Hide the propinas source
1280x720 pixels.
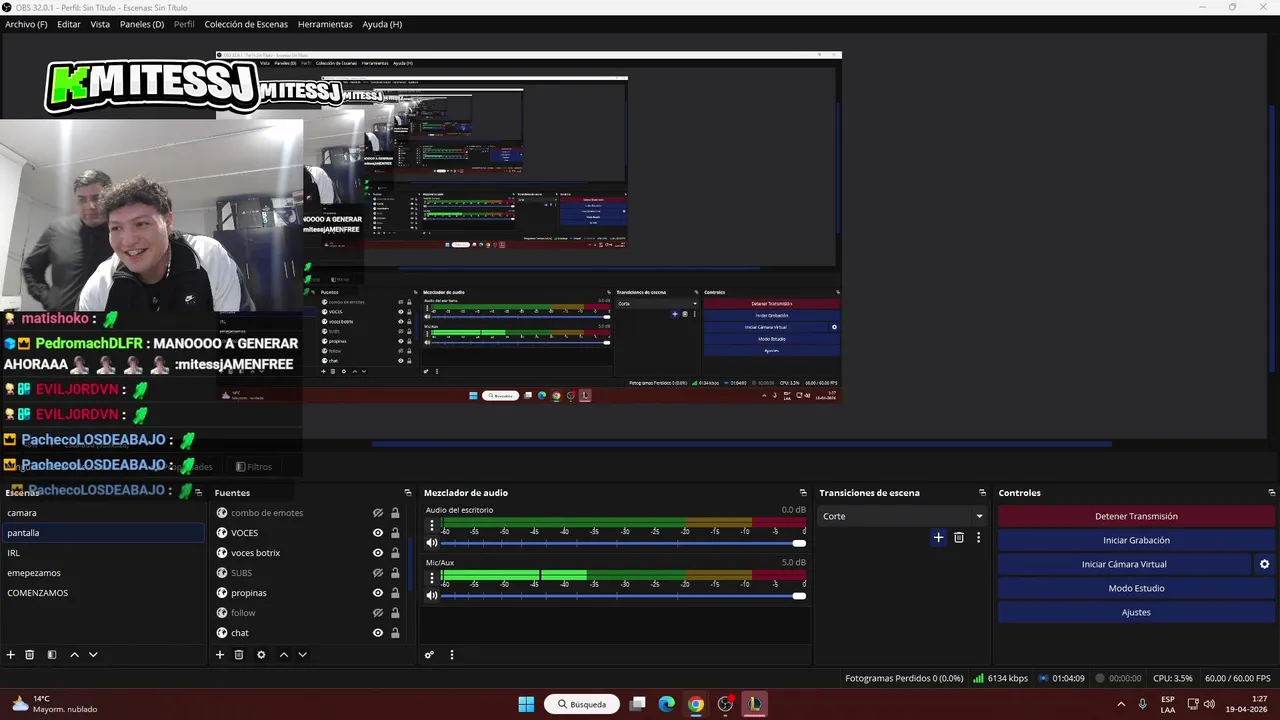click(378, 593)
